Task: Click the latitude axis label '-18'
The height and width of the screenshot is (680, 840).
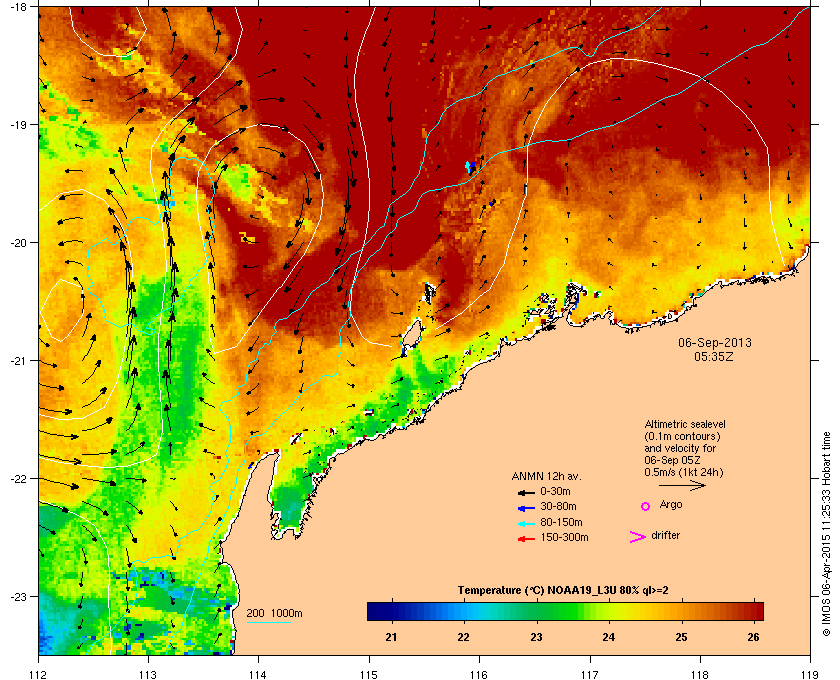Action: coord(18,6)
